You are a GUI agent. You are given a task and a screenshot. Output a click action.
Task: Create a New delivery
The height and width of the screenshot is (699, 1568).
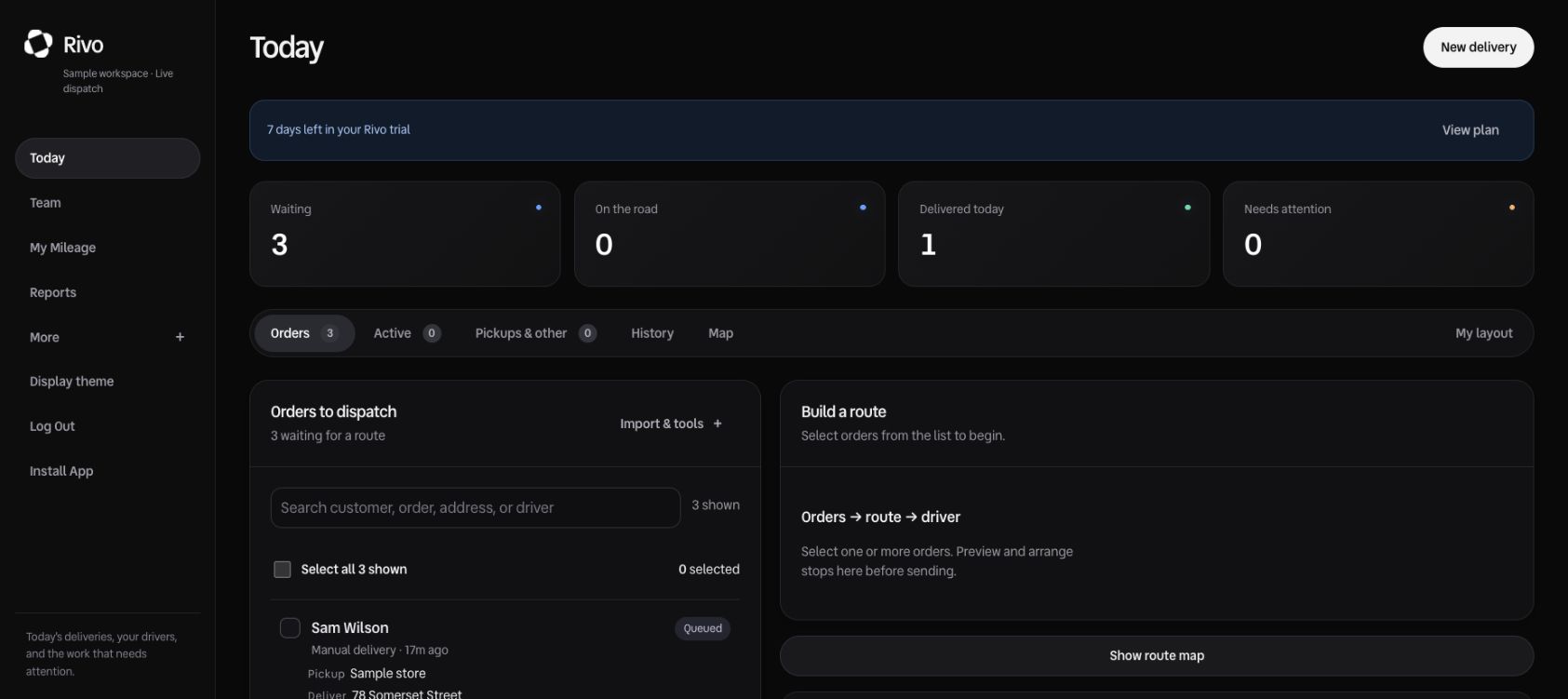click(x=1479, y=47)
